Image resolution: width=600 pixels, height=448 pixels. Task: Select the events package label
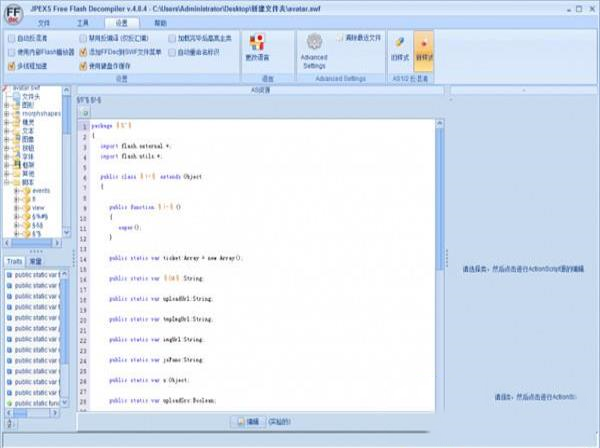tap(41, 191)
